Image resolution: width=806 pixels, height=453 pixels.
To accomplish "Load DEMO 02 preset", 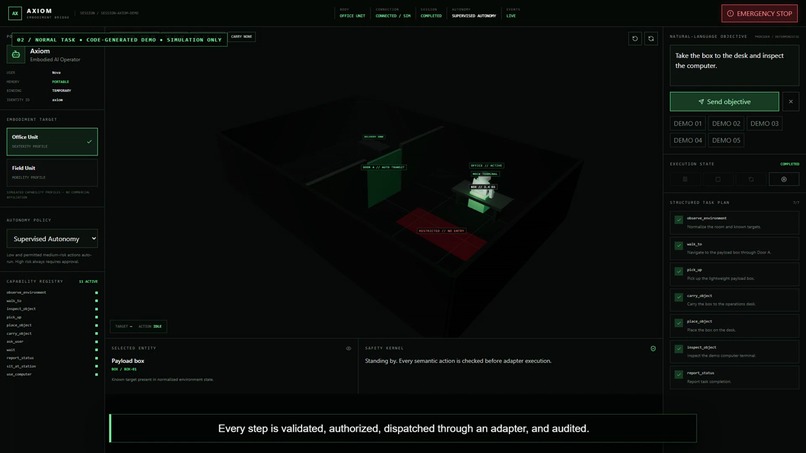I will 726,123.
